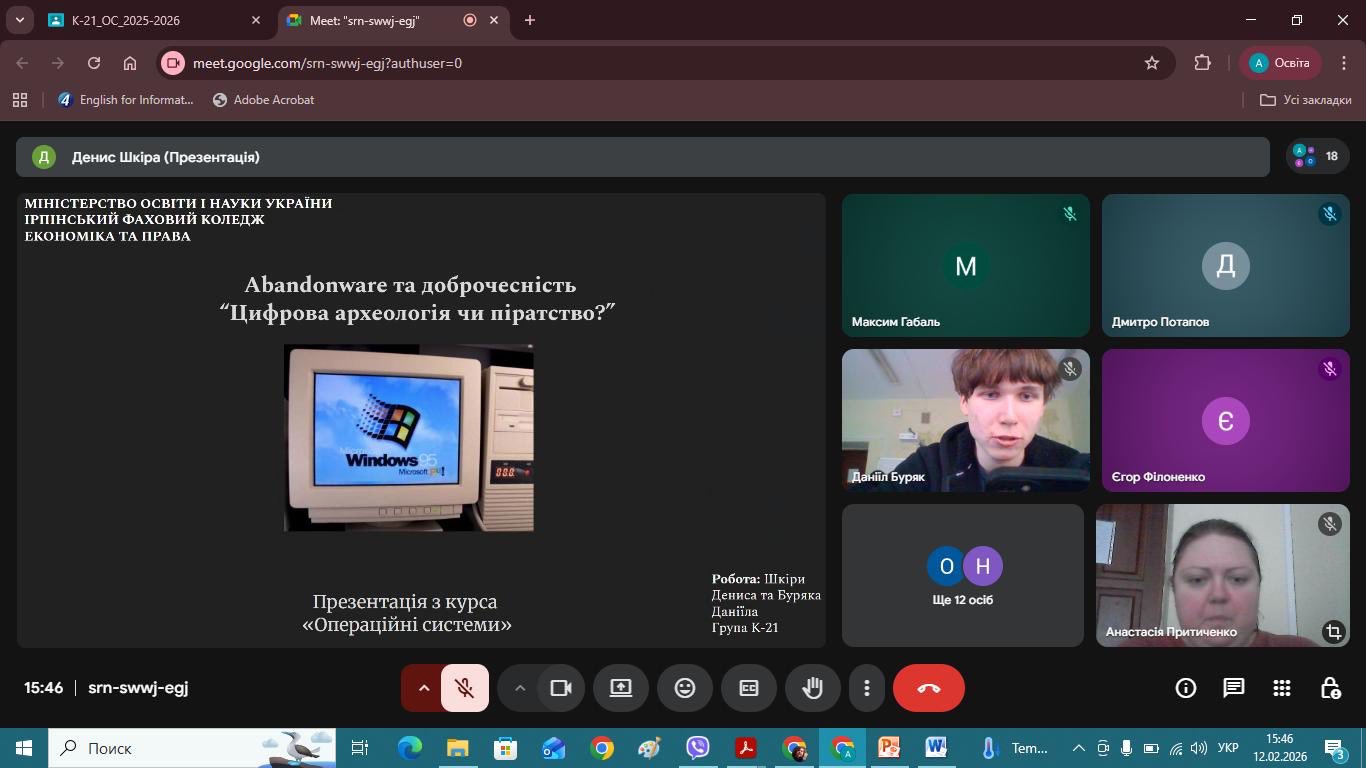Screen dimensions: 1366x768
Task: Raise your hand in the meeting
Action: (813, 688)
